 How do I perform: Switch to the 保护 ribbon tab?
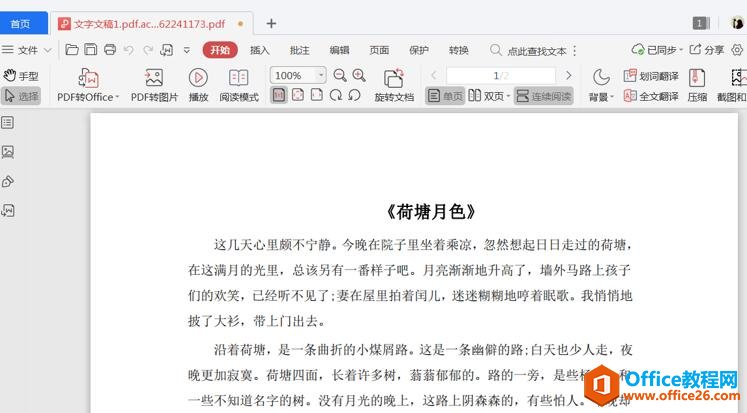(x=419, y=50)
